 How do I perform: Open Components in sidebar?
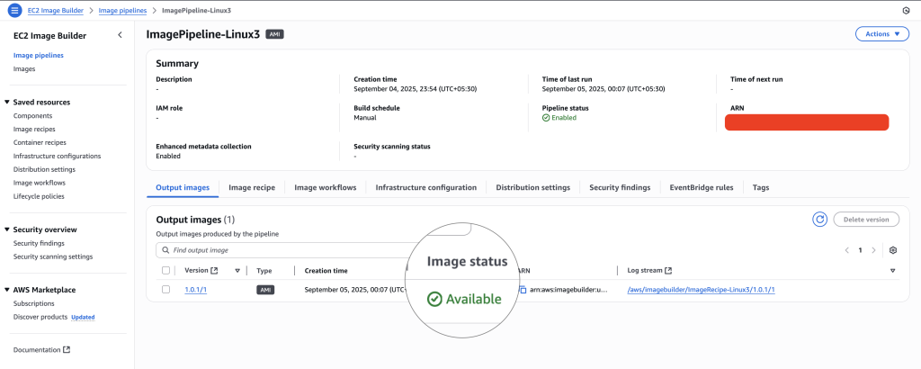[x=32, y=116]
